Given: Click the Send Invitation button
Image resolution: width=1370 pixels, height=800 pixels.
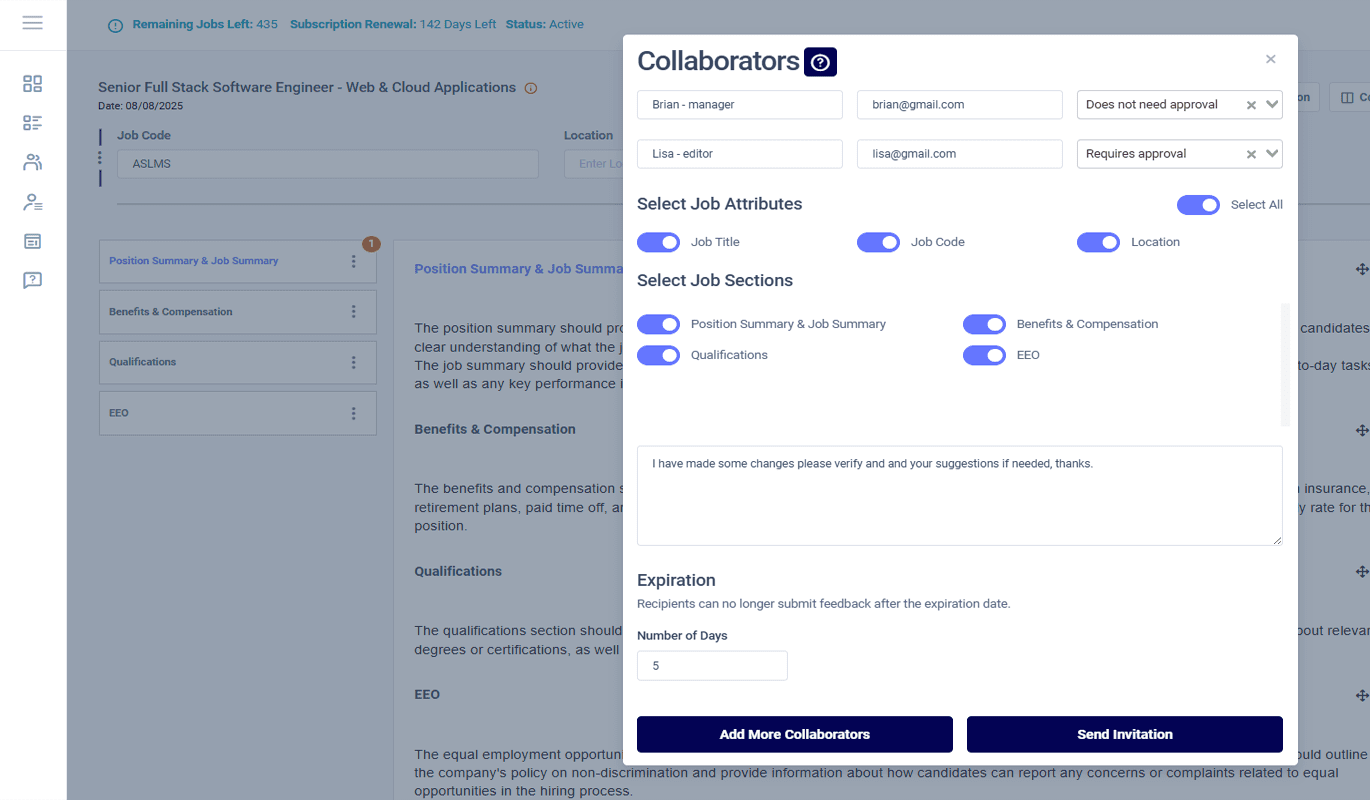Looking at the screenshot, I should (x=1124, y=734).
